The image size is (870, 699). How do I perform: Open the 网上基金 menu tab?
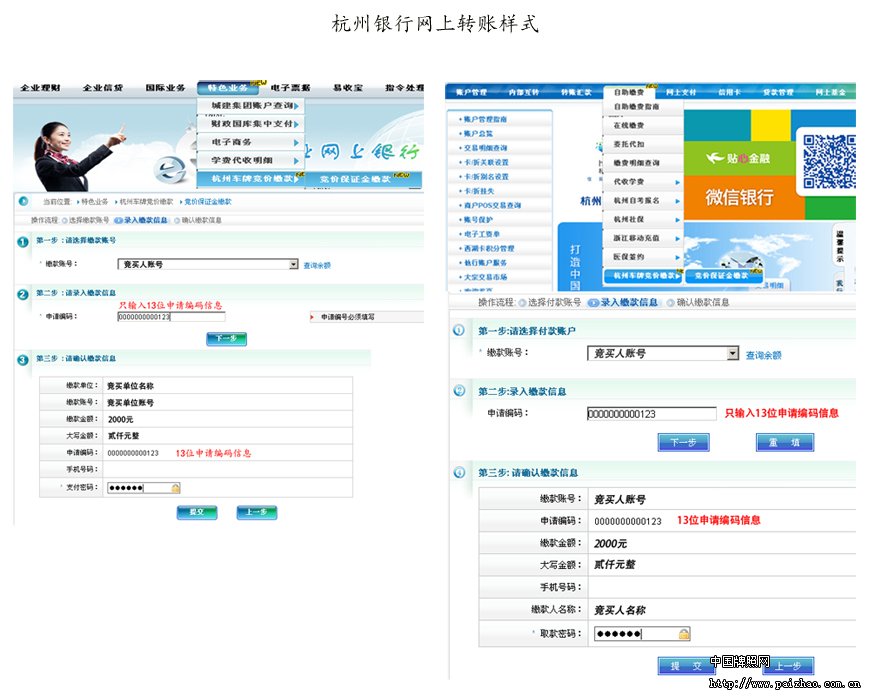click(831, 92)
